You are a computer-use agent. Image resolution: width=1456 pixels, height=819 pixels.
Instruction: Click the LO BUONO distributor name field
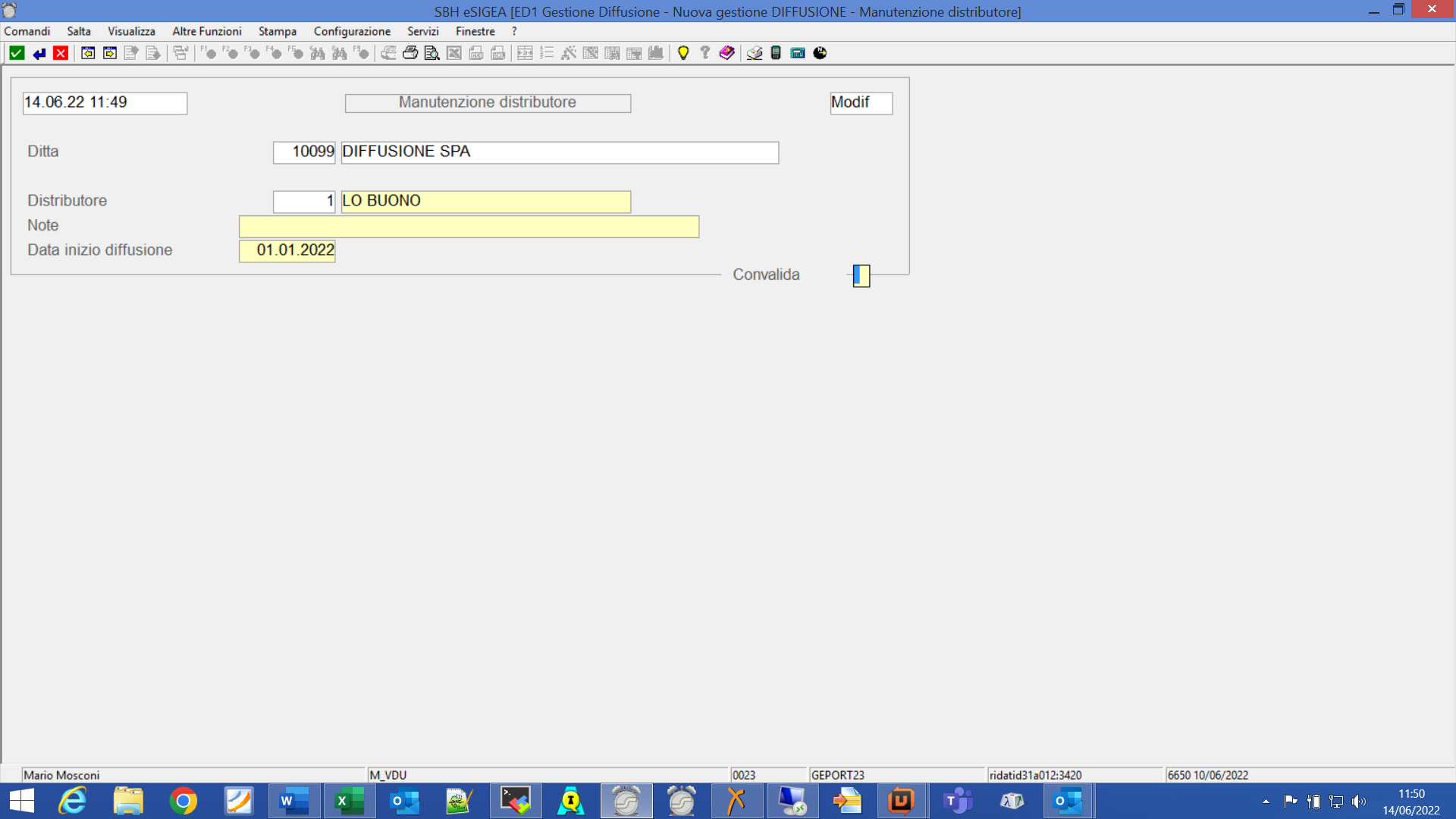click(485, 201)
